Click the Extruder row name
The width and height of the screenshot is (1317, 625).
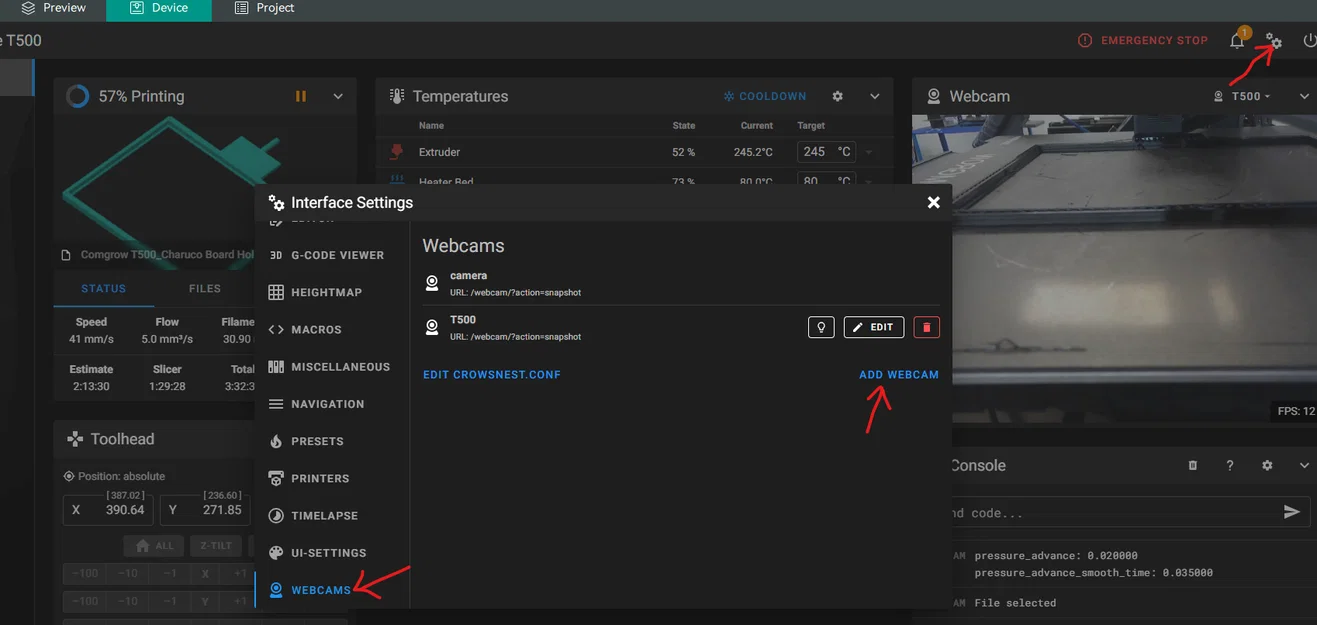tap(439, 152)
